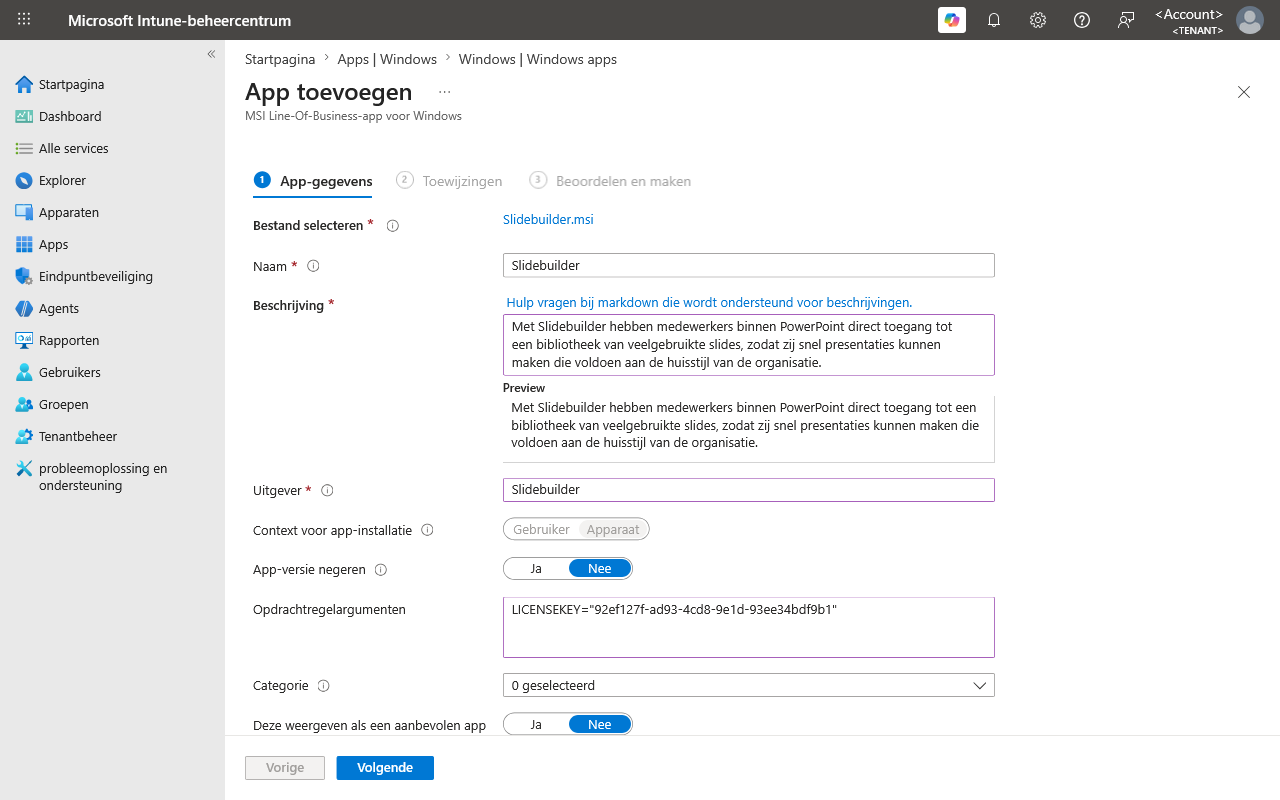
Task: Click the Explorer compass icon
Action: click(x=24, y=180)
